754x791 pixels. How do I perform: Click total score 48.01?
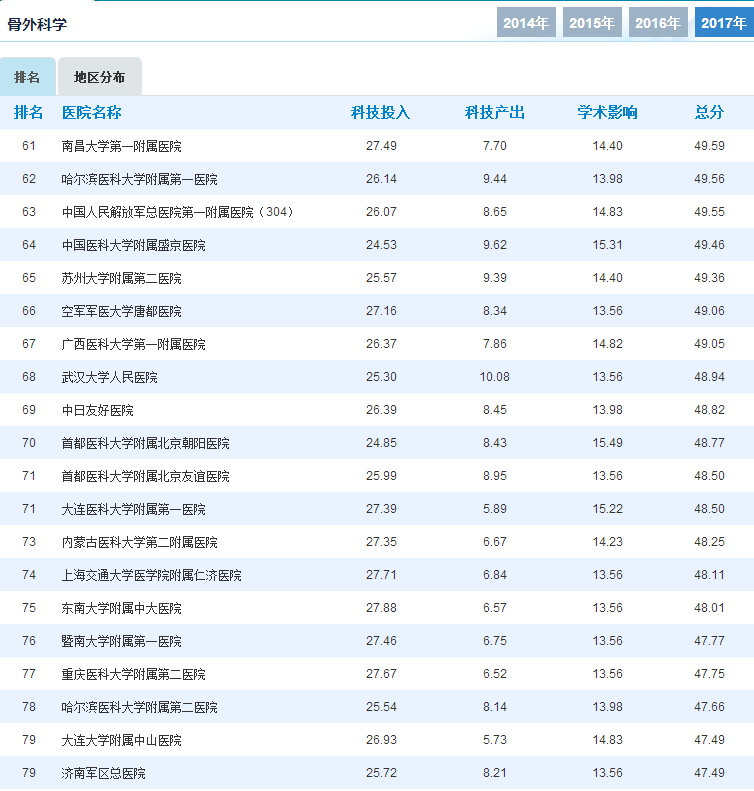(709, 608)
